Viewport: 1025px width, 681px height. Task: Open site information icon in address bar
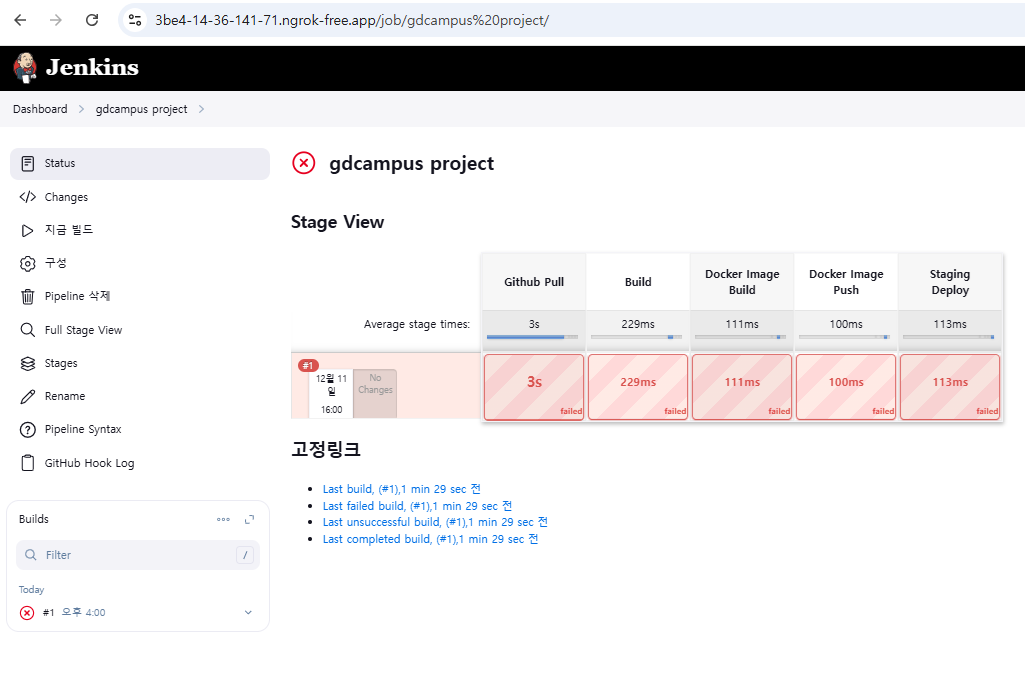(135, 20)
